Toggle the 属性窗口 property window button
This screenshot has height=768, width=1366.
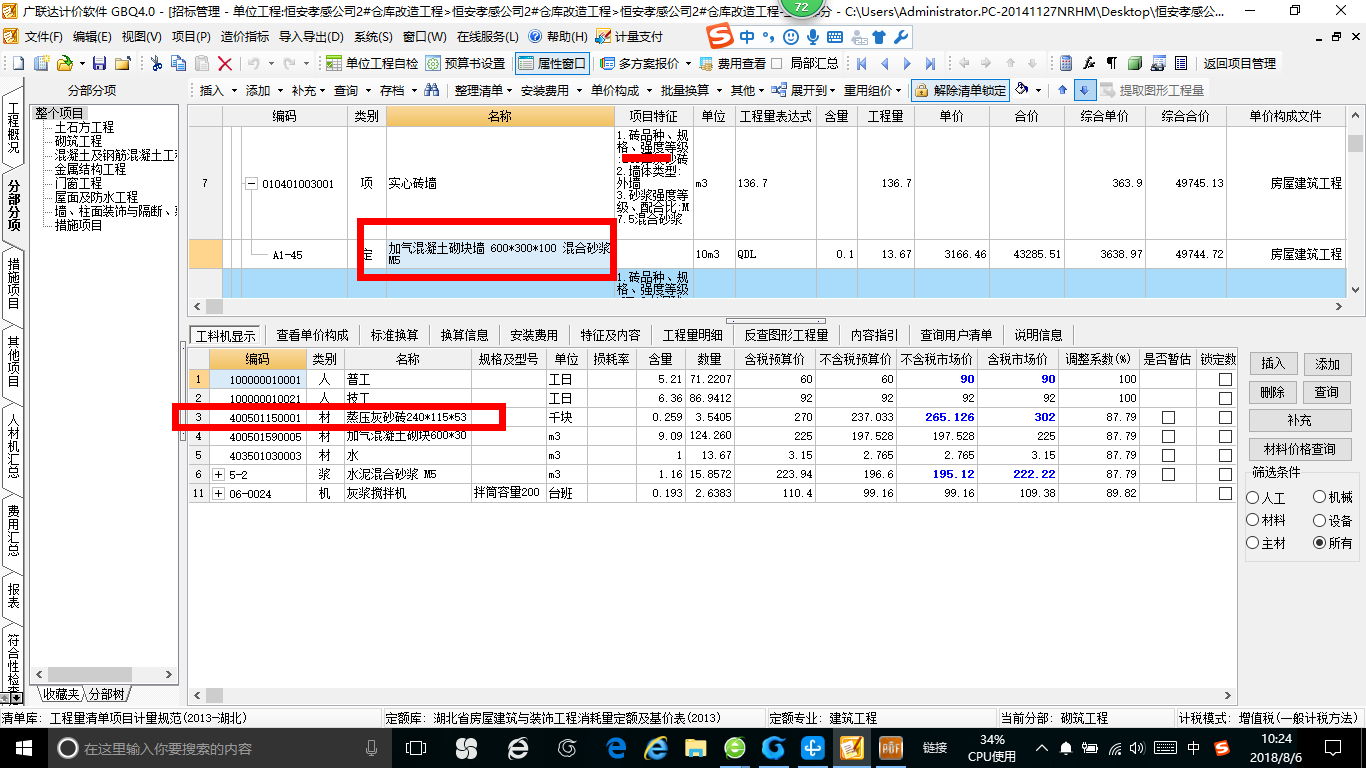(x=553, y=63)
